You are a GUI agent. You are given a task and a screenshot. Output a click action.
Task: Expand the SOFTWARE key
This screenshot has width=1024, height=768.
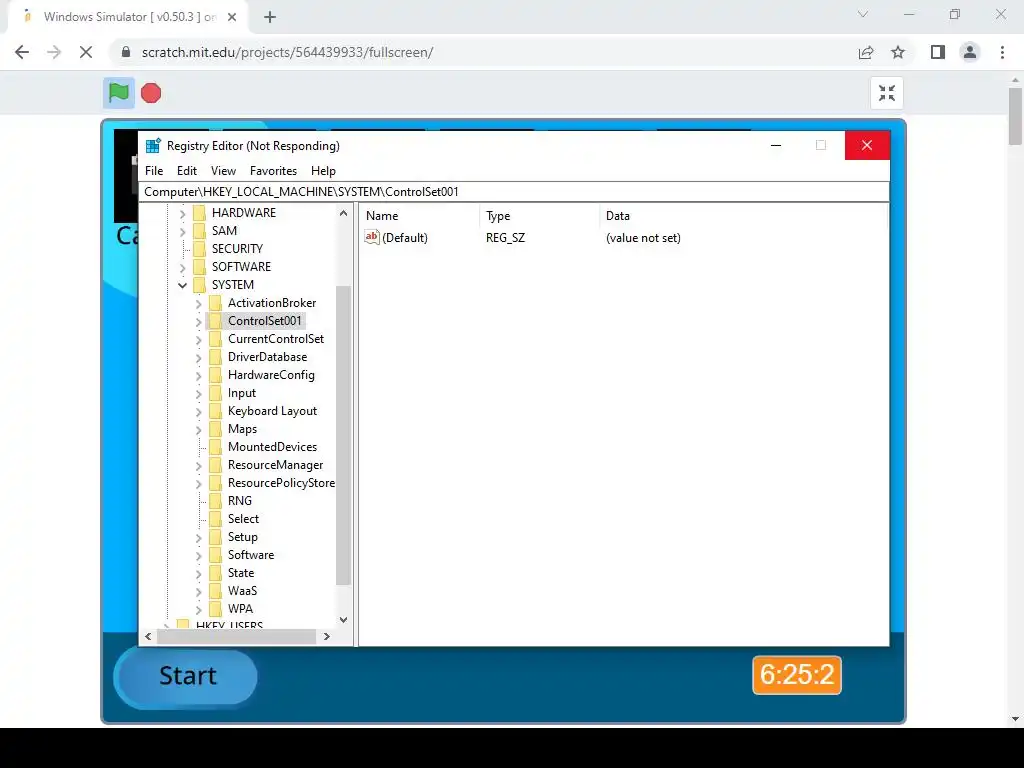coord(183,267)
